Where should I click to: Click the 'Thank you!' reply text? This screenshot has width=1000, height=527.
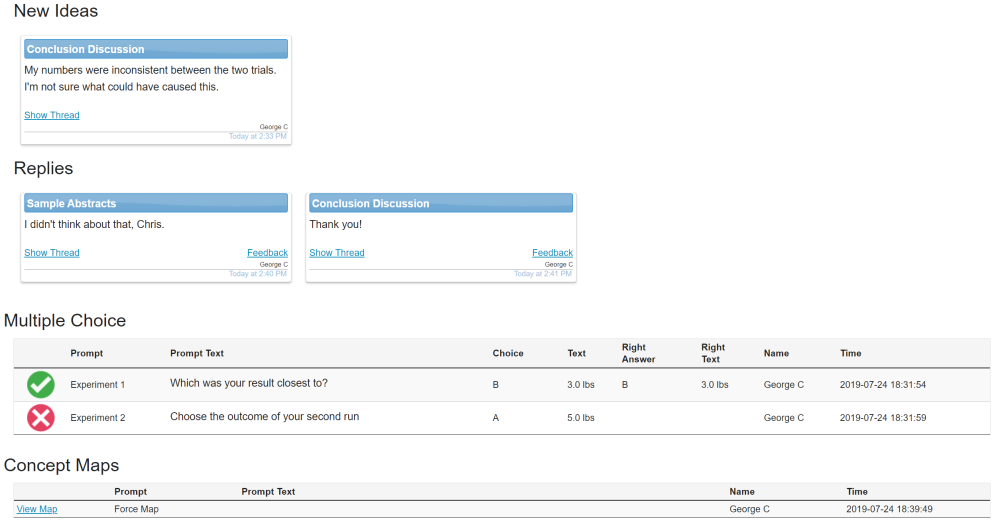(335, 225)
